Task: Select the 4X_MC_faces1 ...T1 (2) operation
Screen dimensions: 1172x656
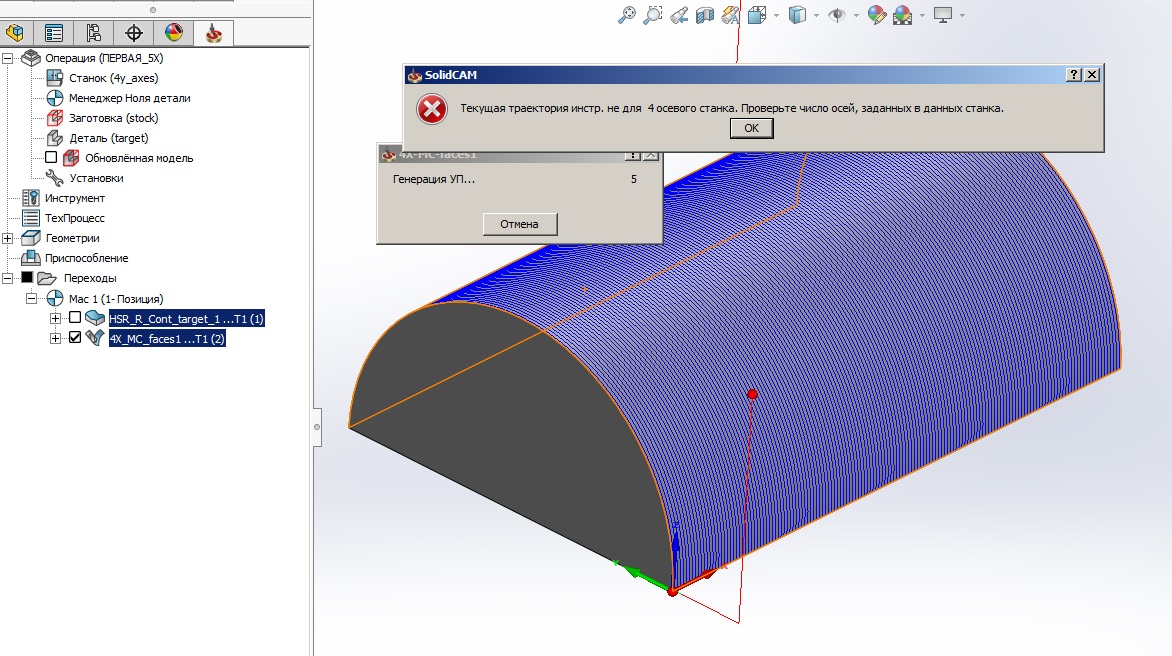Action: pyautogui.click(x=167, y=339)
